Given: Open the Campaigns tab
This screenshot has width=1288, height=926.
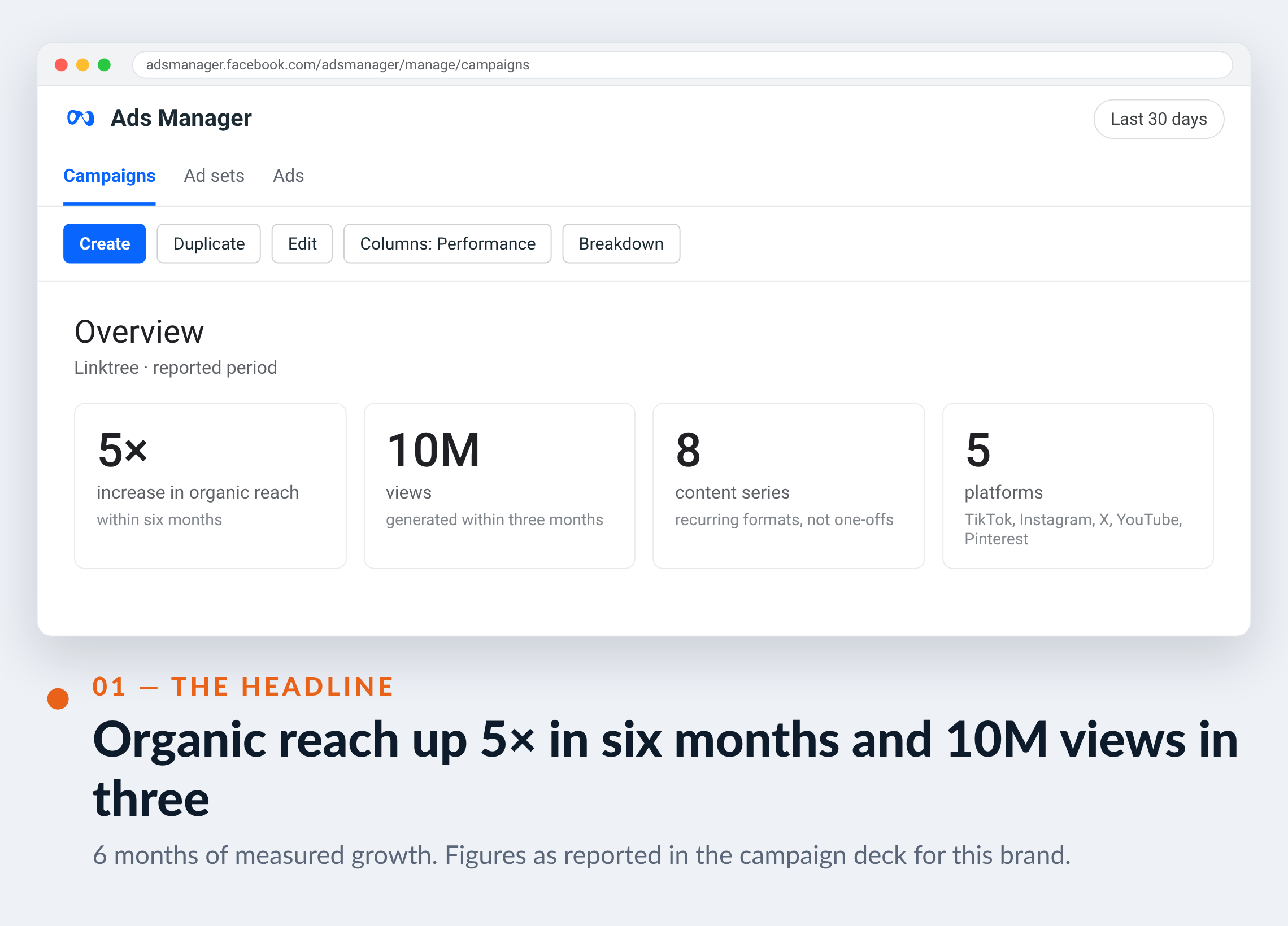Looking at the screenshot, I should point(109,176).
